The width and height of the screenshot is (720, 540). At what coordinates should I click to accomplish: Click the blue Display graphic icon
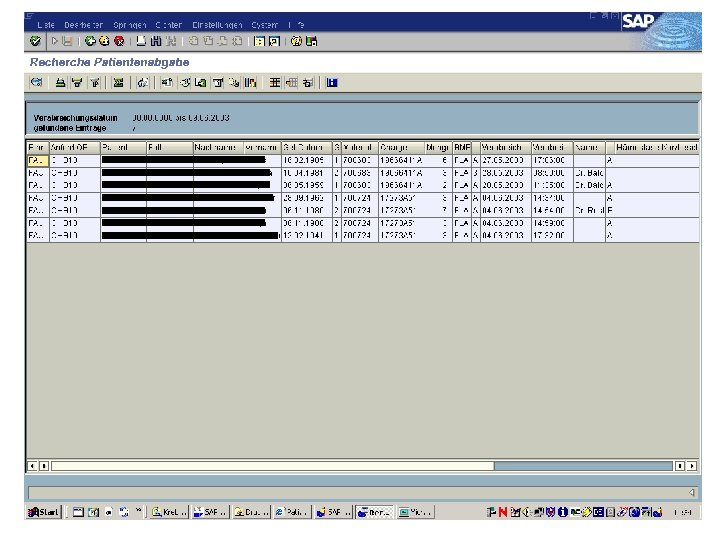point(332,83)
